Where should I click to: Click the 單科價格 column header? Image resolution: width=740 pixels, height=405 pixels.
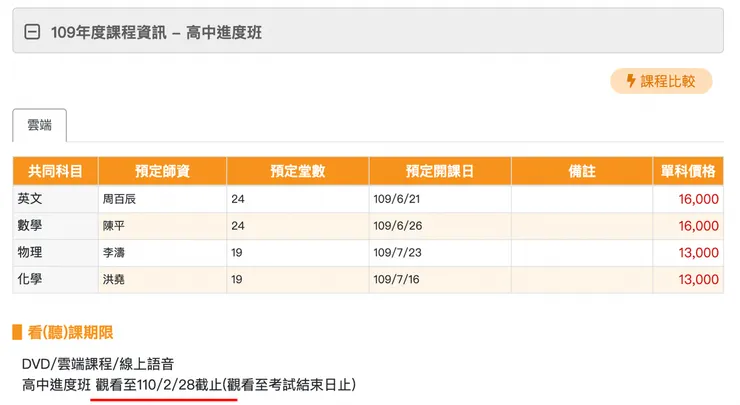point(688,171)
